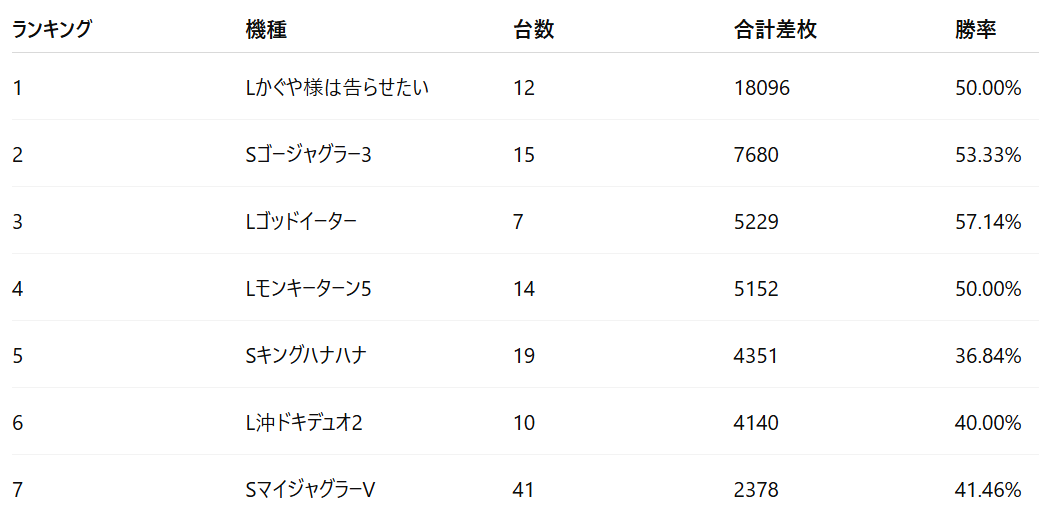Click unit count 19 for Sキングハナハナ
Viewport: 1039px width, 519px height.
pyautogui.click(x=524, y=355)
